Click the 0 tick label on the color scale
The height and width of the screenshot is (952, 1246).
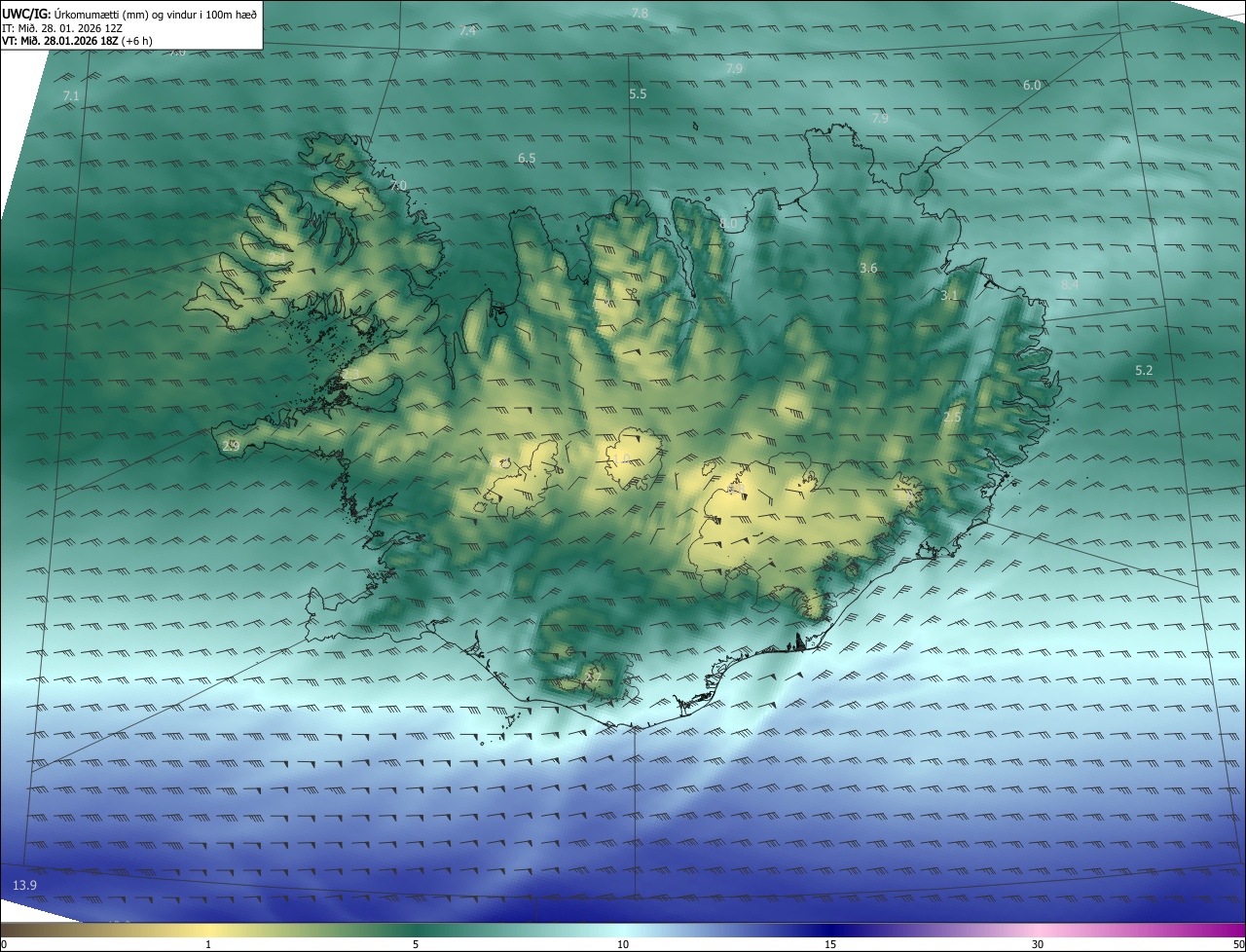(4, 944)
